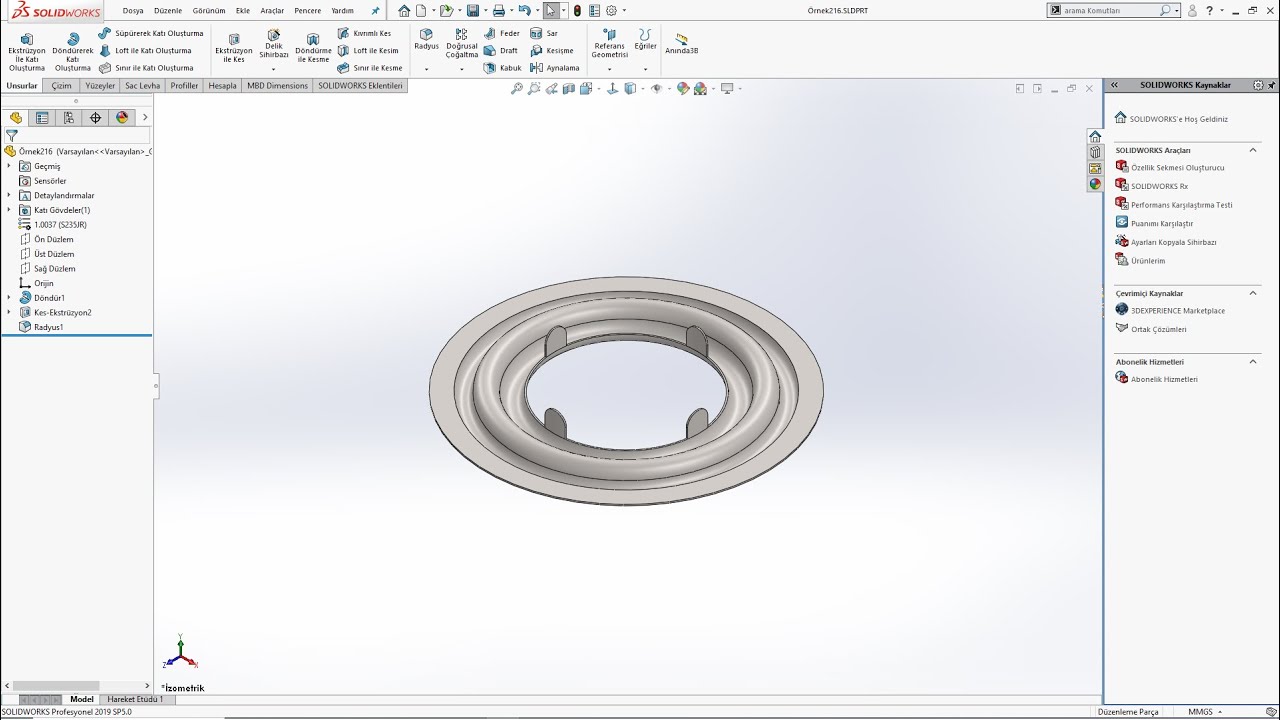
Task: Open Doğrusal Çoğaltma pattern tool
Action: pos(462,44)
